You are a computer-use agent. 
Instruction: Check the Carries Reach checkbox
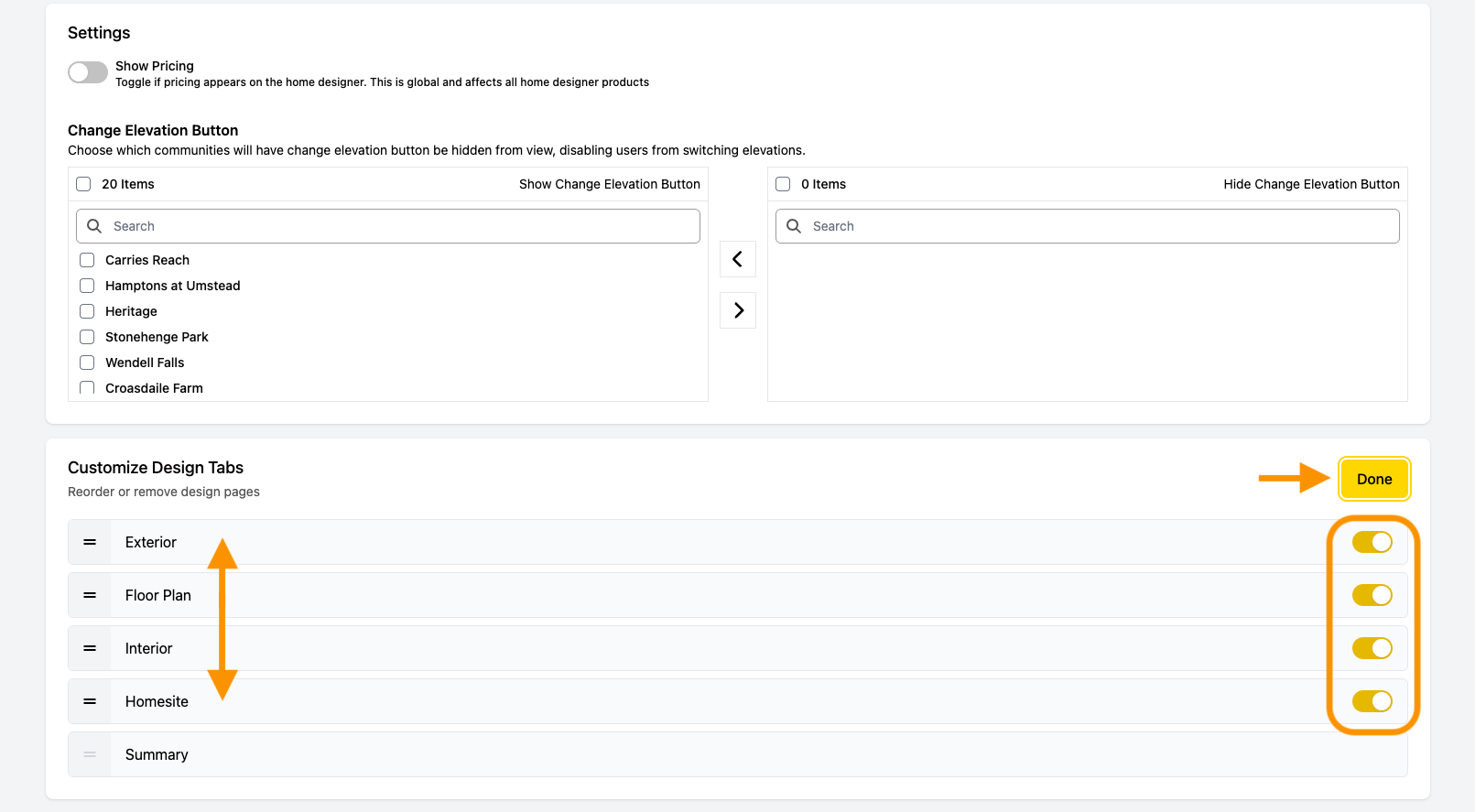pos(87,260)
